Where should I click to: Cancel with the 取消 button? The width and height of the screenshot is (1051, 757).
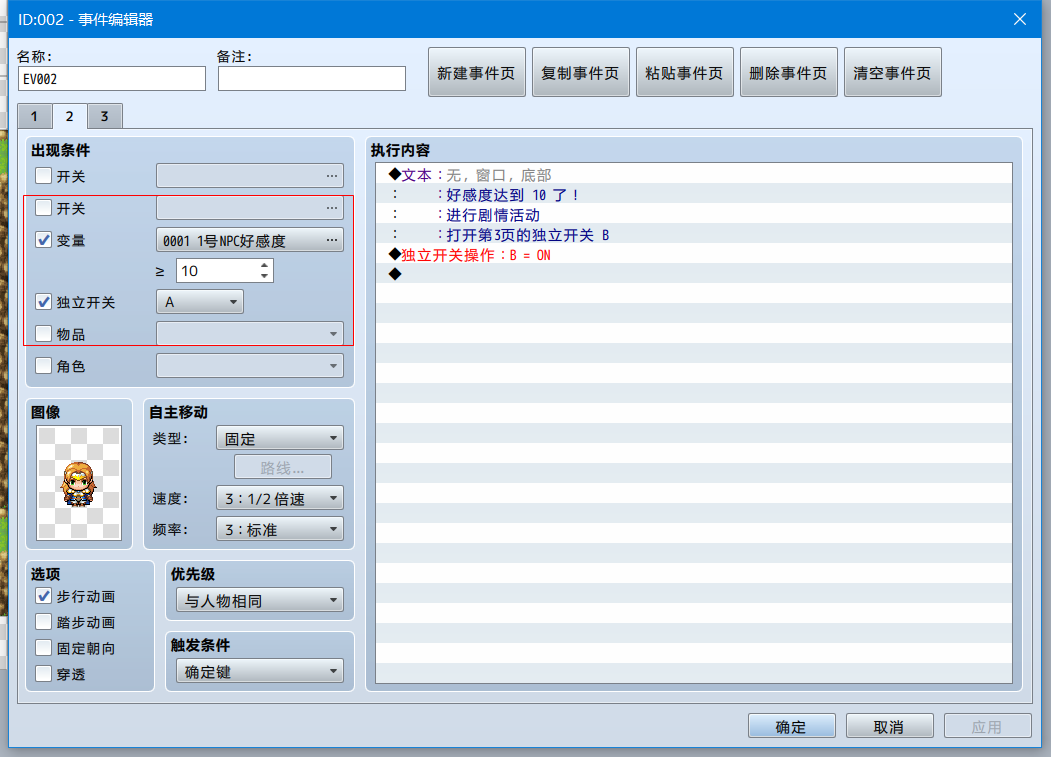[x=889, y=726]
